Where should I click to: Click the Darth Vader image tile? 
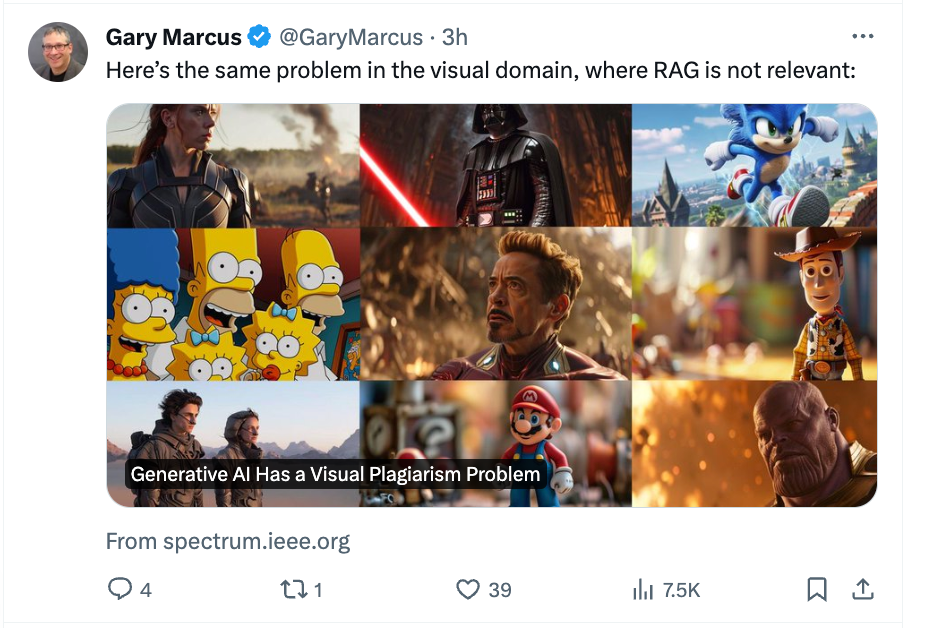(x=496, y=165)
